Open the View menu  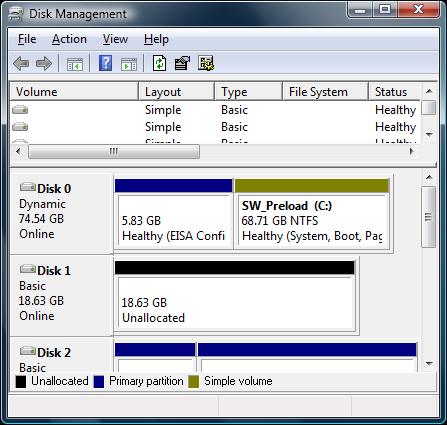[x=115, y=39]
